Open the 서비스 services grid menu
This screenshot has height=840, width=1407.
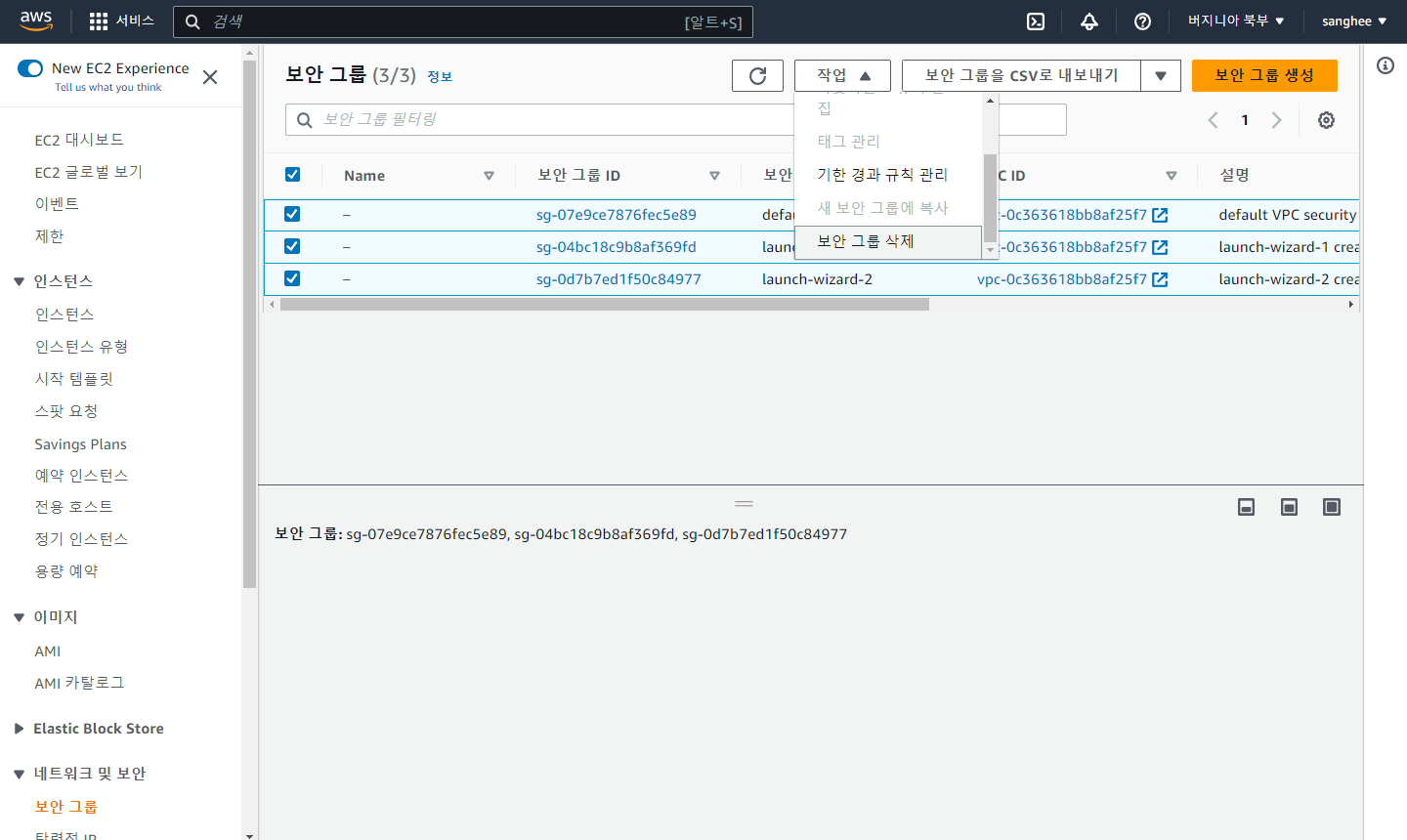tap(121, 21)
